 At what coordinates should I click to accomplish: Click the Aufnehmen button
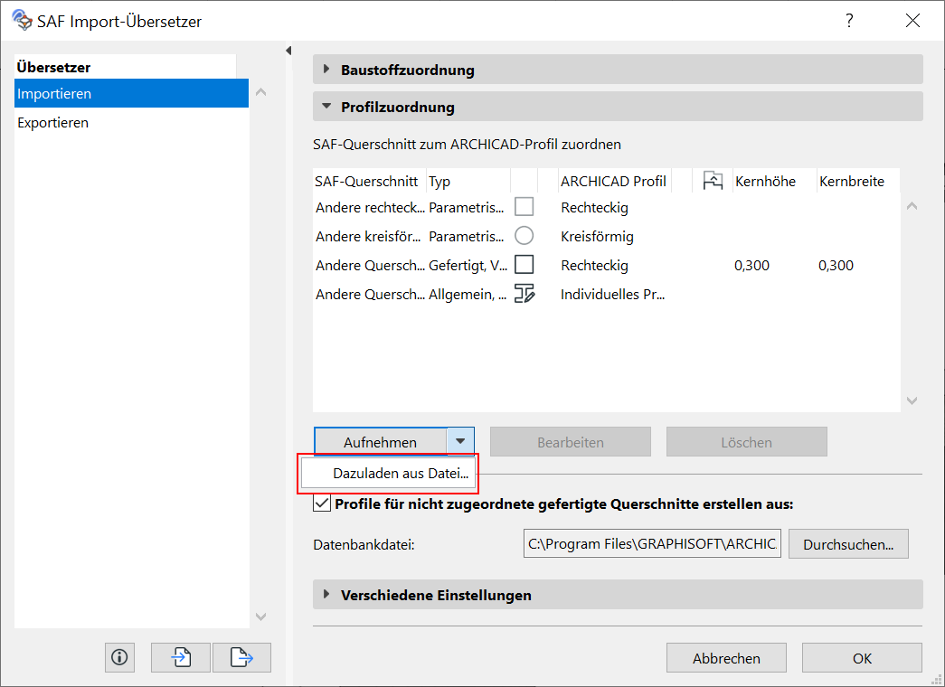tap(380, 442)
